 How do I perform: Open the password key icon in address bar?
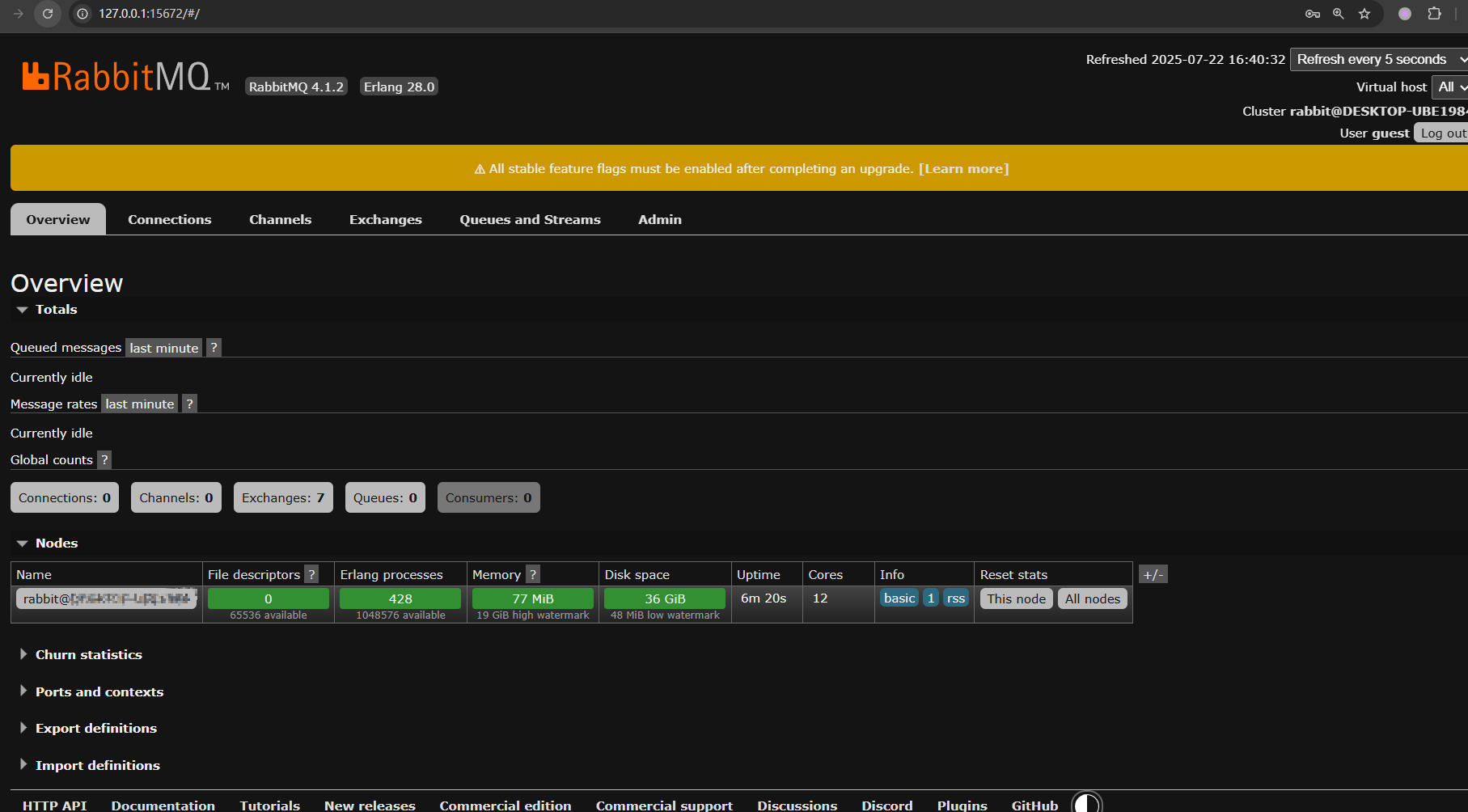(x=1313, y=14)
